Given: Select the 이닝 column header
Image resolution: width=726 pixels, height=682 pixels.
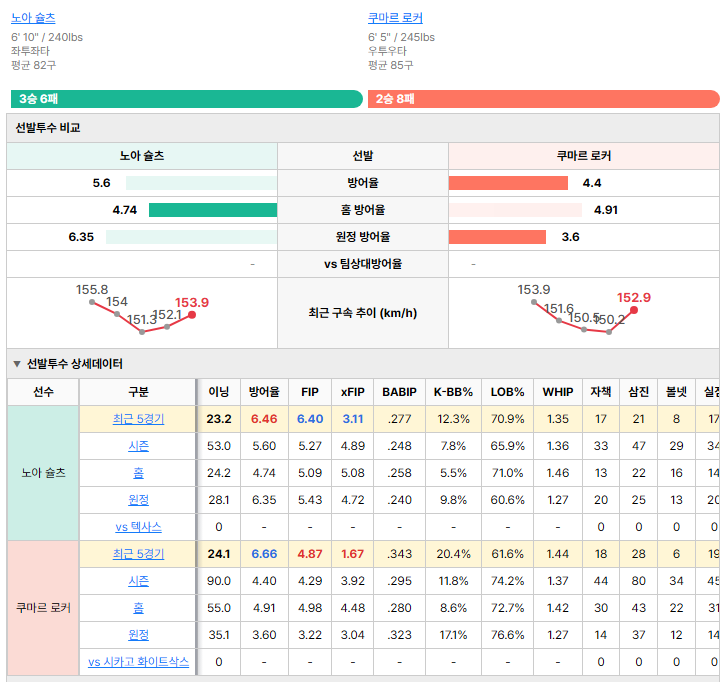Looking at the screenshot, I should (x=219, y=392).
